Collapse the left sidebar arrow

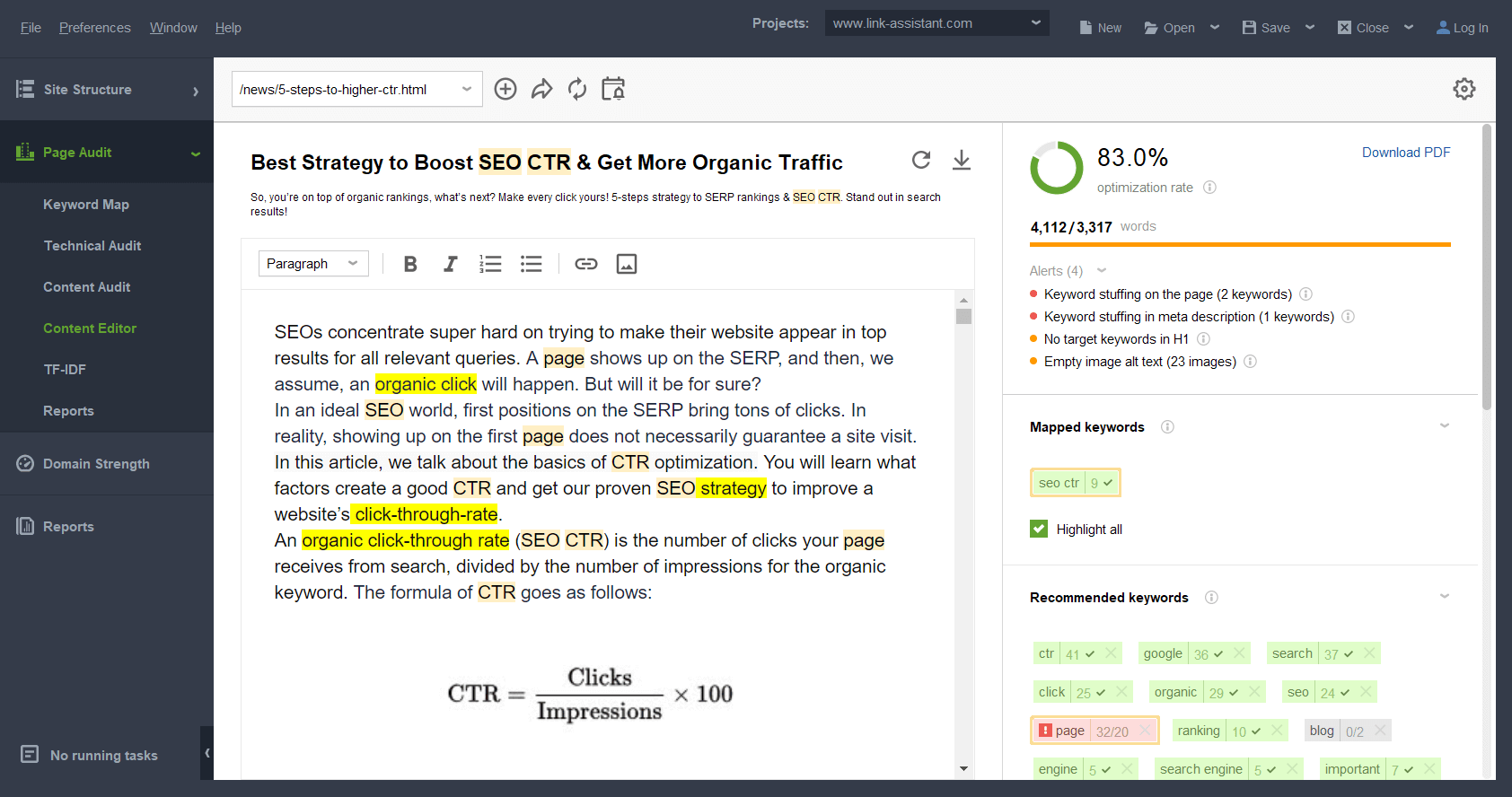tap(207, 753)
